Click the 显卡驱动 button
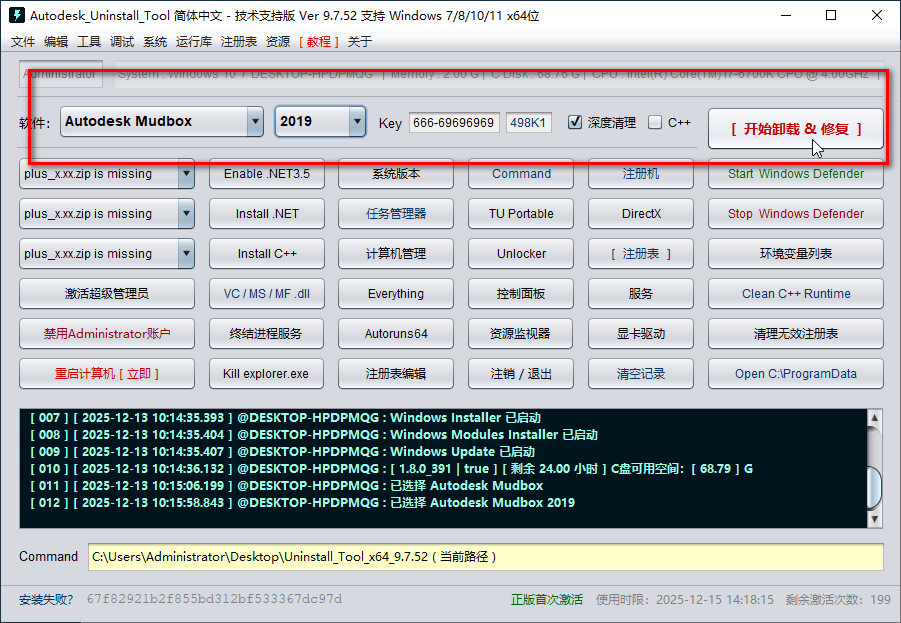This screenshot has height=623, width=901. click(641, 333)
